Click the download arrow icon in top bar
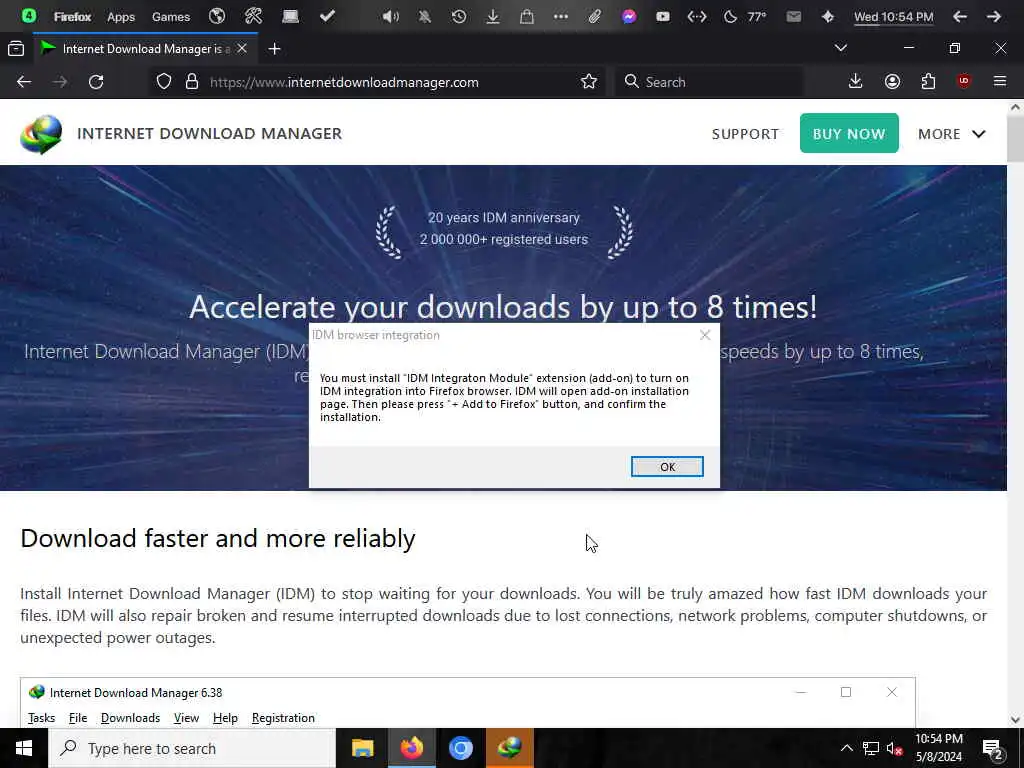This screenshot has width=1024, height=768. pos(492,16)
